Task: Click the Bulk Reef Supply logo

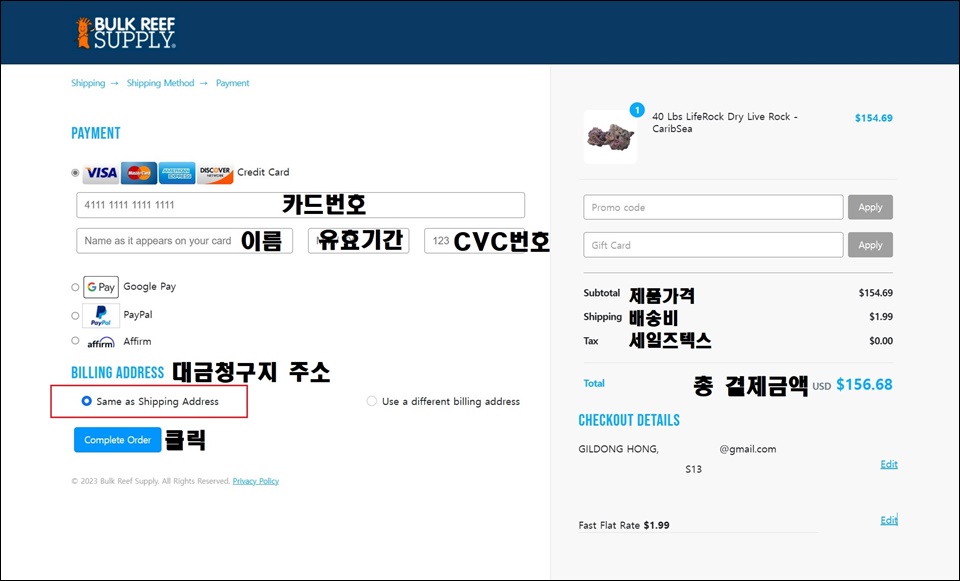Action: (126, 32)
